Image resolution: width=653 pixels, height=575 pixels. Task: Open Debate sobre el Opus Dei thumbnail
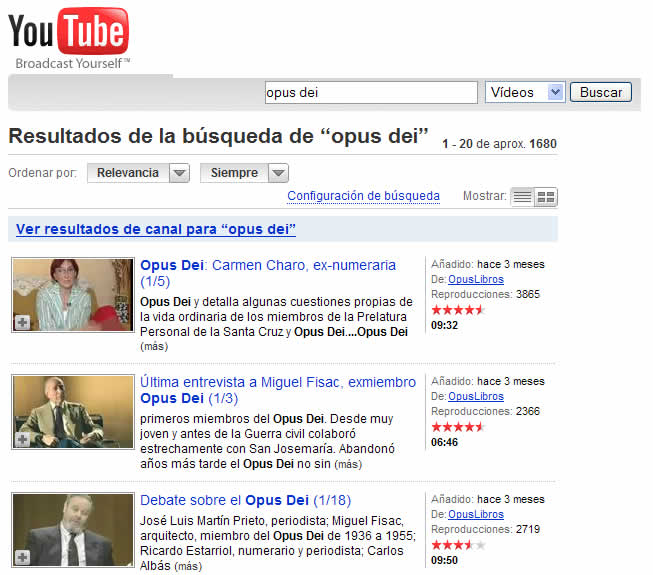(x=73, y=530)
